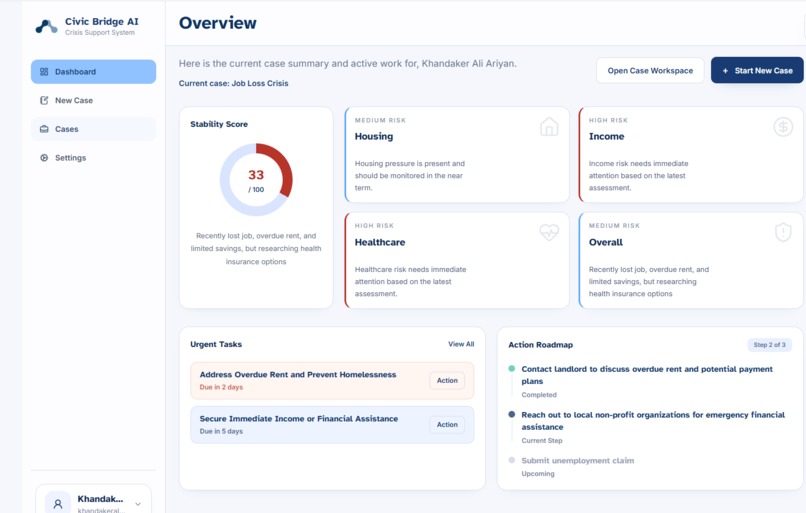Open the Income risk card
The width and height of the screenshot is (806, 513).
click(x=691, y=155)
